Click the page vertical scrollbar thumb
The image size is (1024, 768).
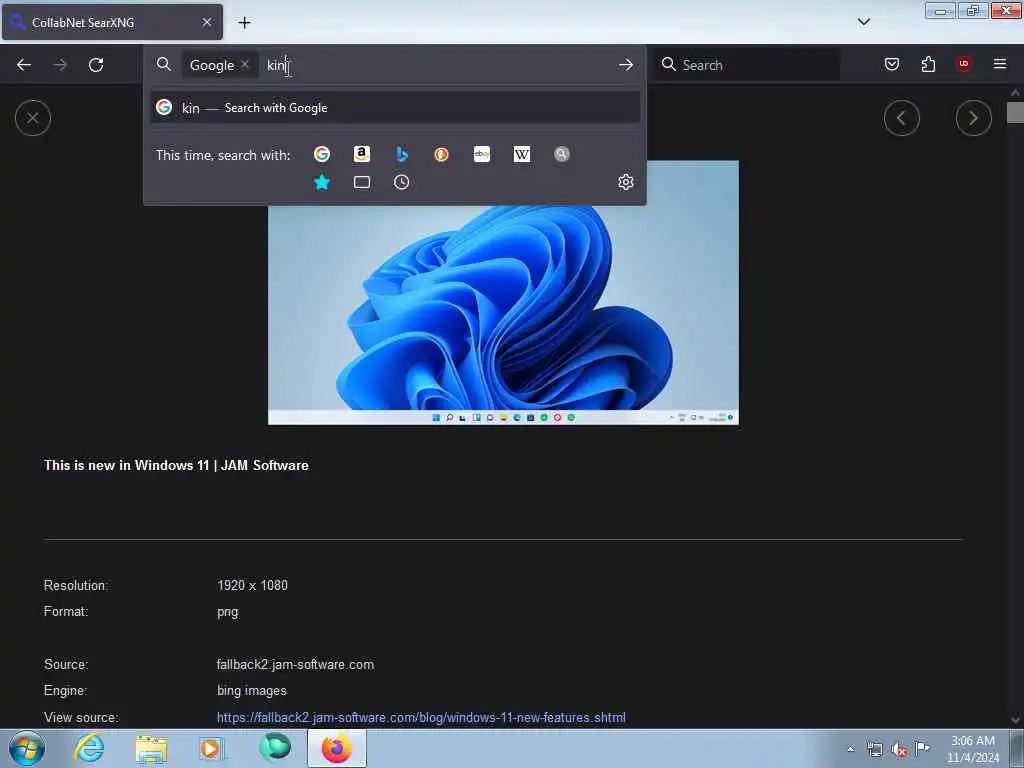pos(1015,112)
